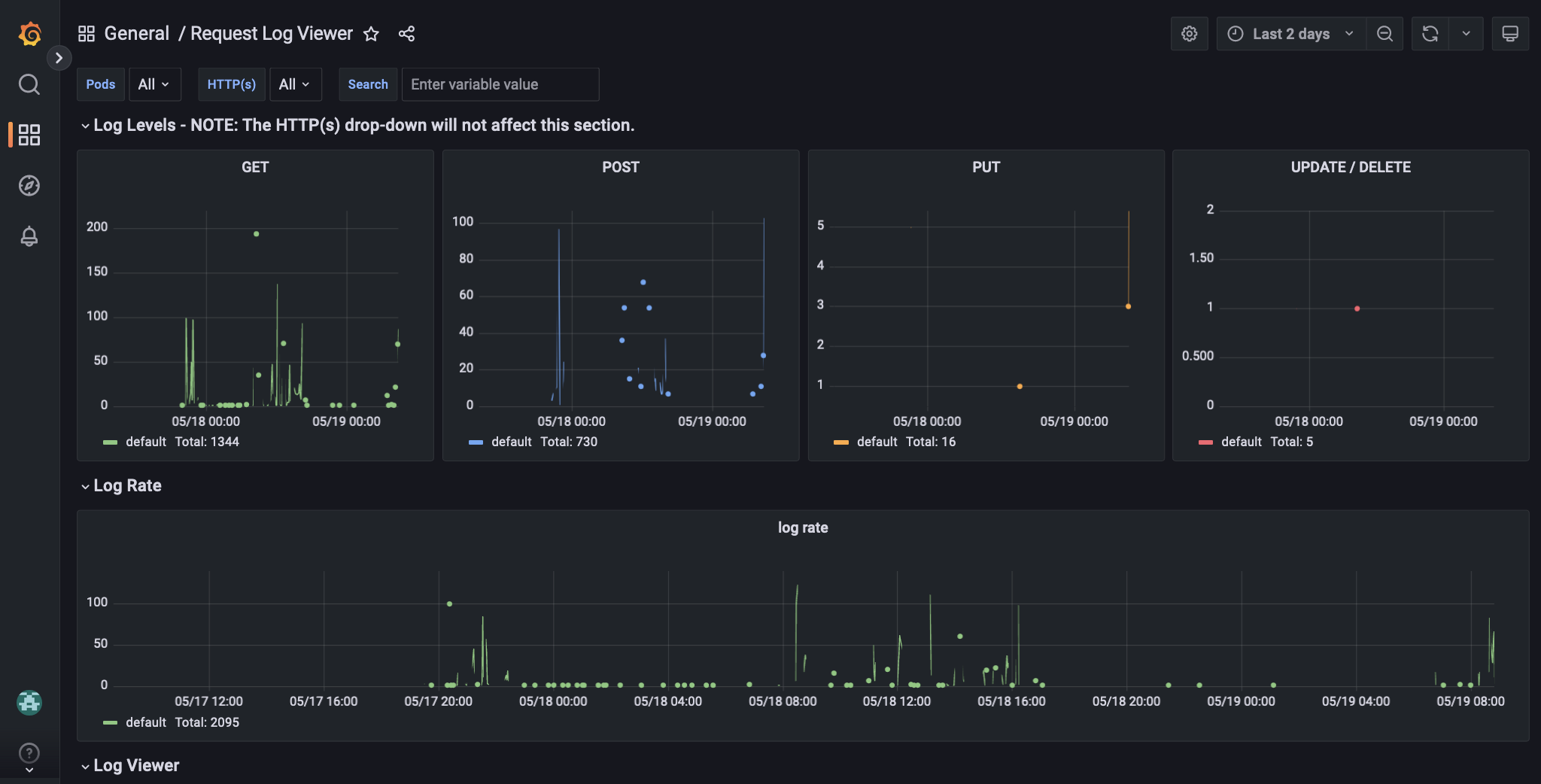Navigate to General via the breadcrumb

pos(138,33)
